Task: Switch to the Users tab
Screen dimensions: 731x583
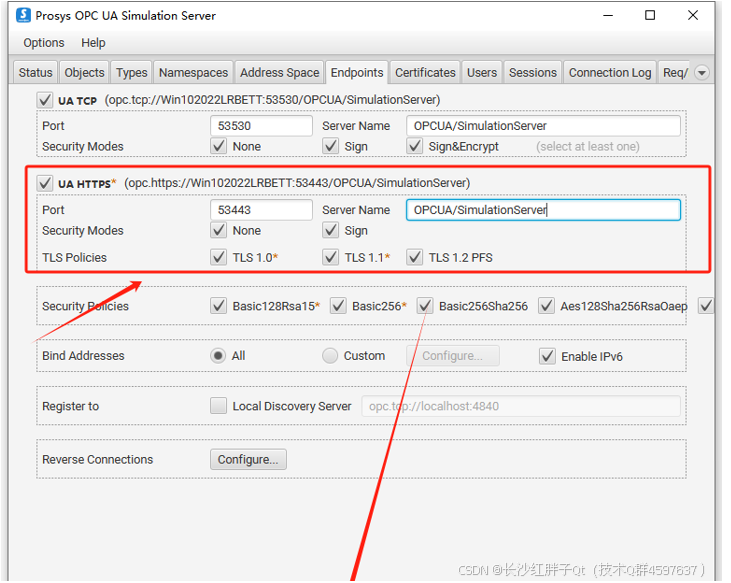Action: point(482,73)
